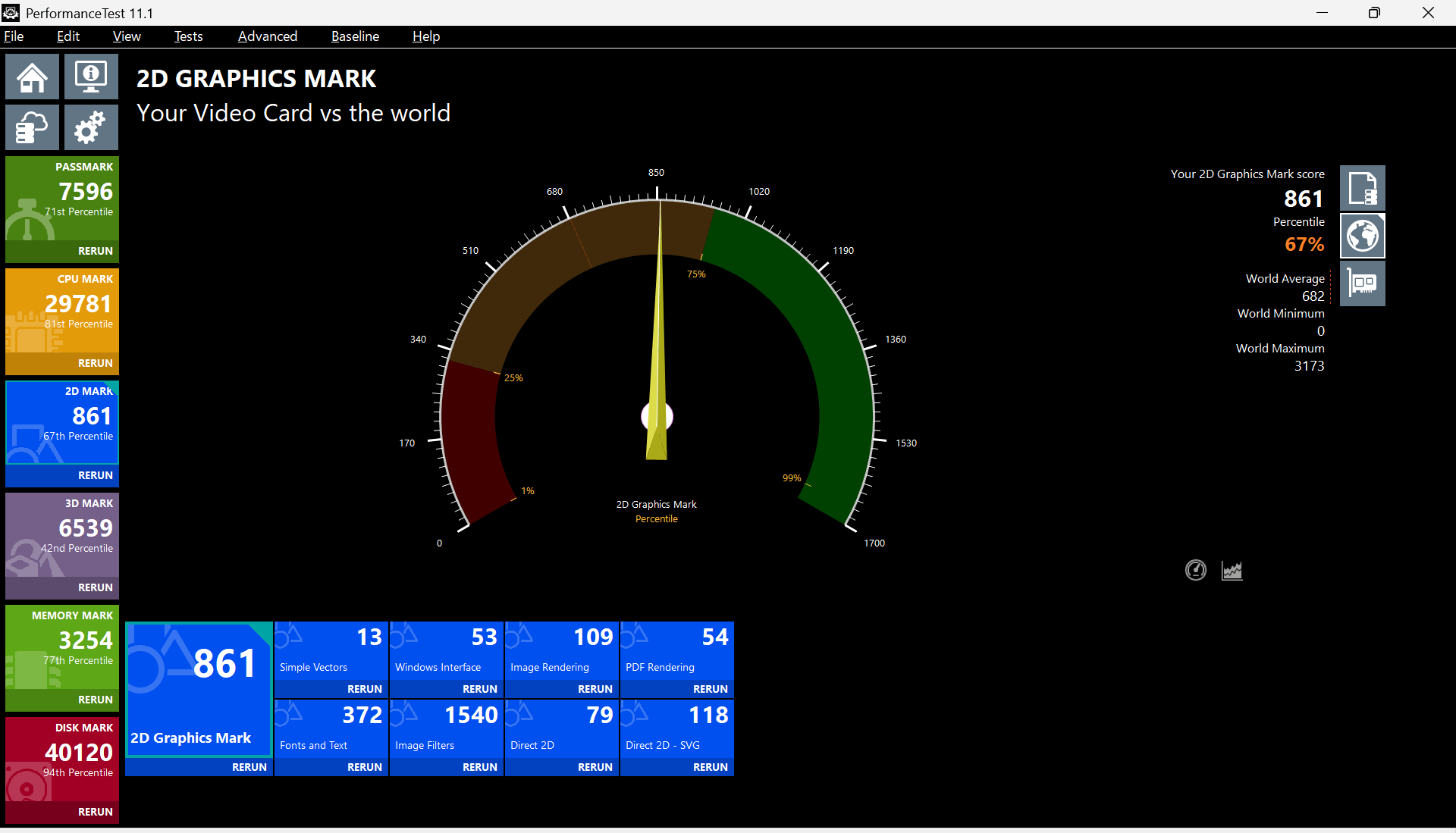The width and height of the screenshot is (1456, 833).
Task: Select the Image Filters result tile
Action: click(447, 729)
